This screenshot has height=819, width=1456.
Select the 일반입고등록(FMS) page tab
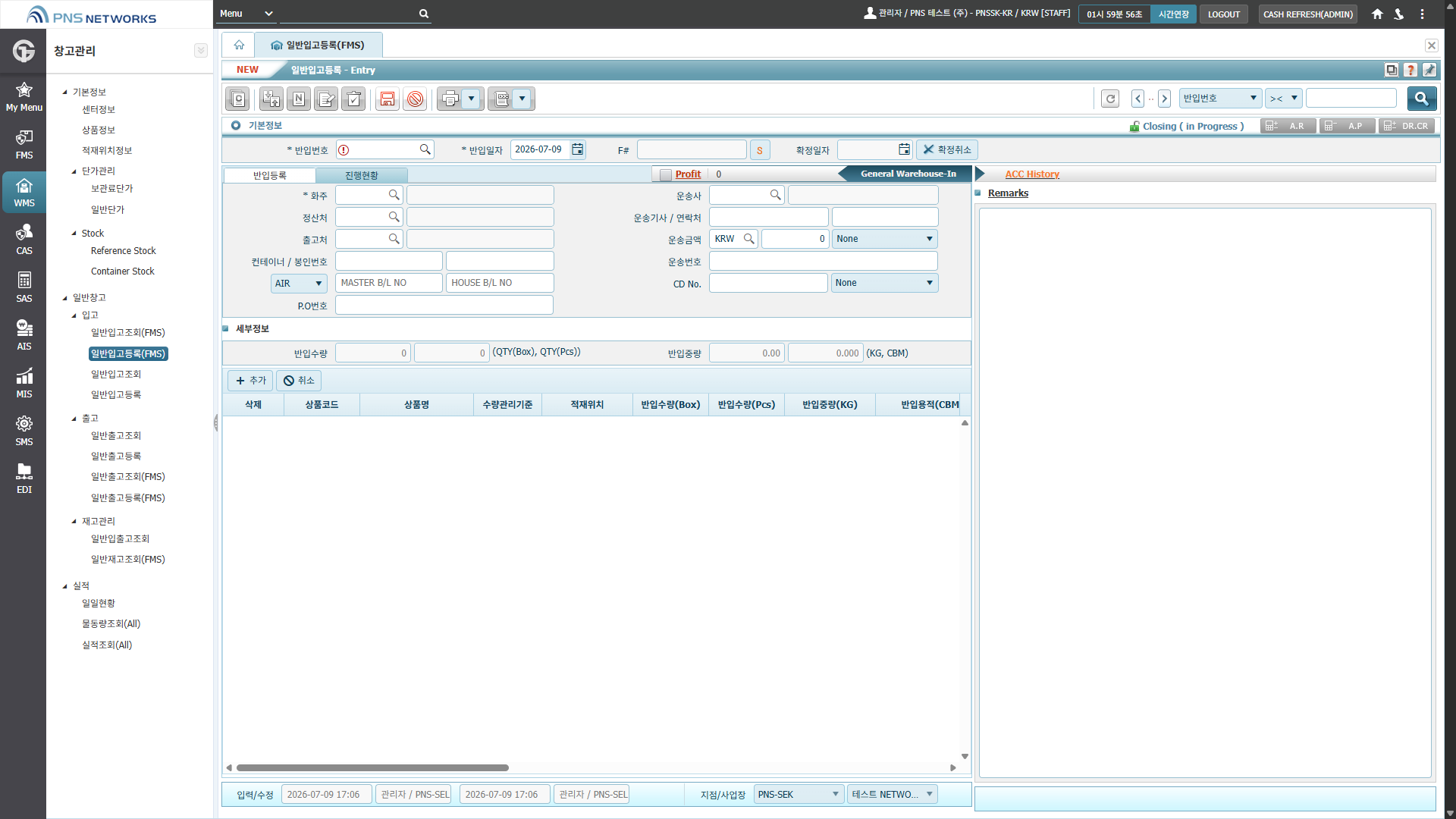click(318, 45)
